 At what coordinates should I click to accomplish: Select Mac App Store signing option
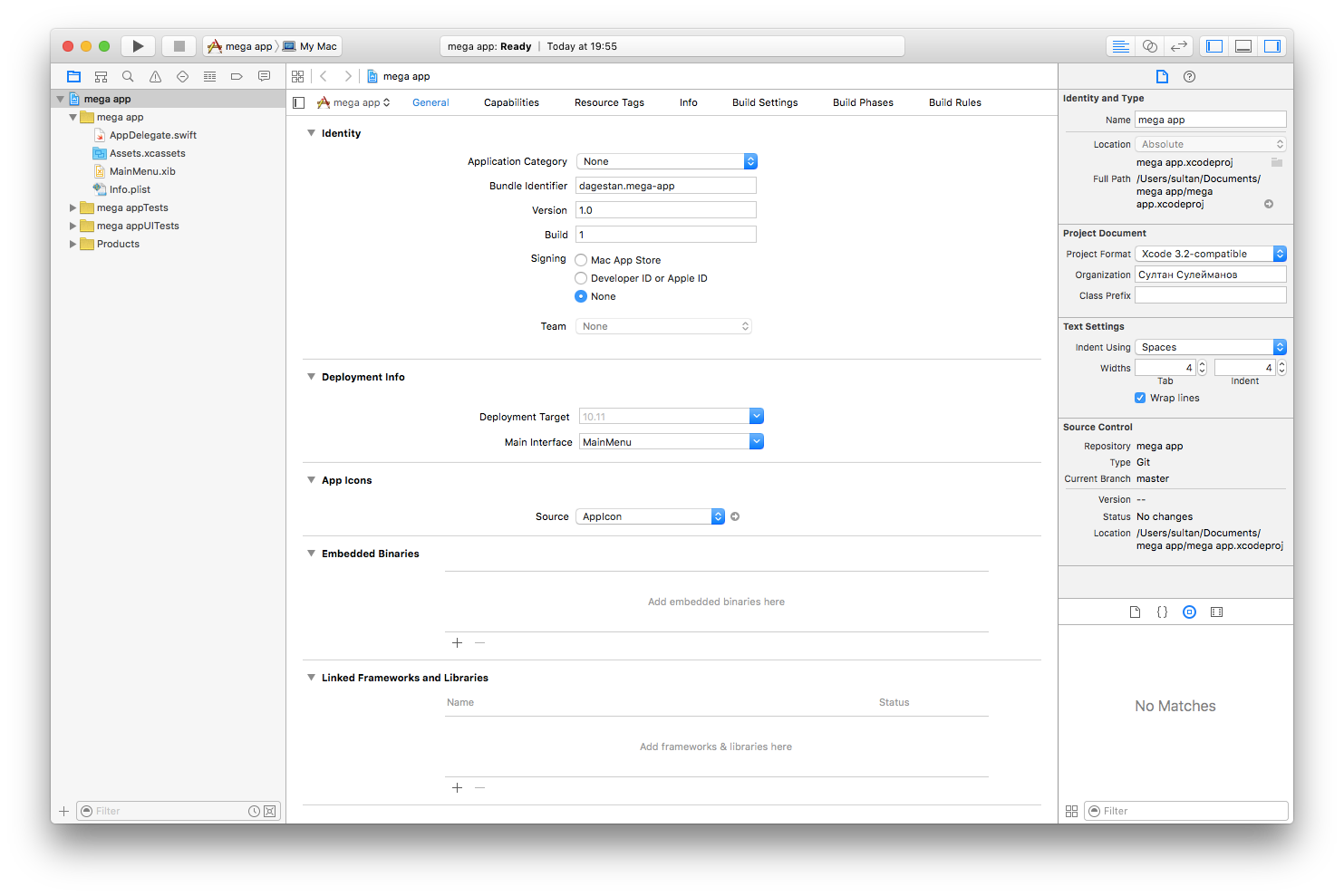point(581,260)
